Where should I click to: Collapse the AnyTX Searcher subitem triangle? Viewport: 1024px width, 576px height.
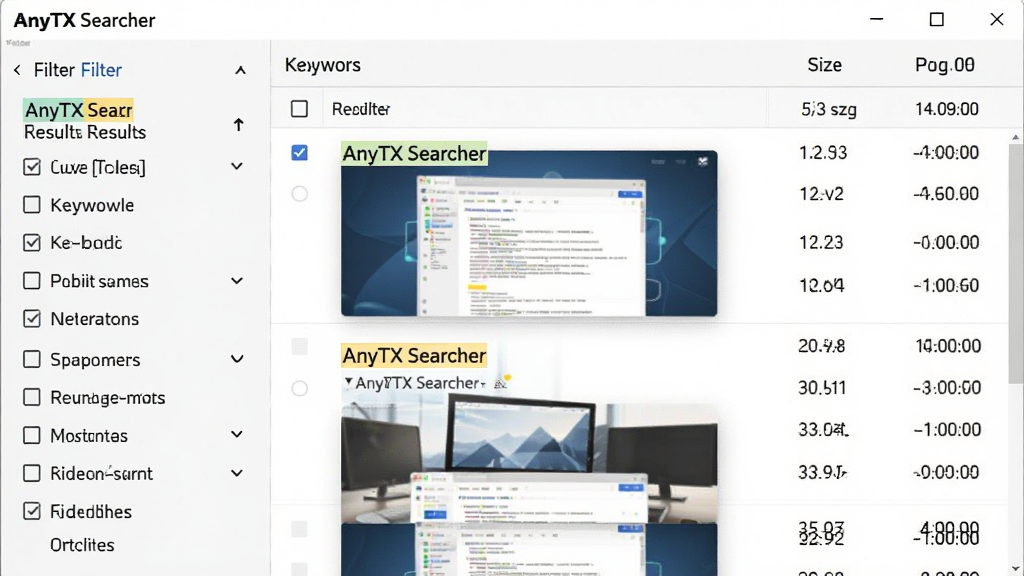[348, 381]
